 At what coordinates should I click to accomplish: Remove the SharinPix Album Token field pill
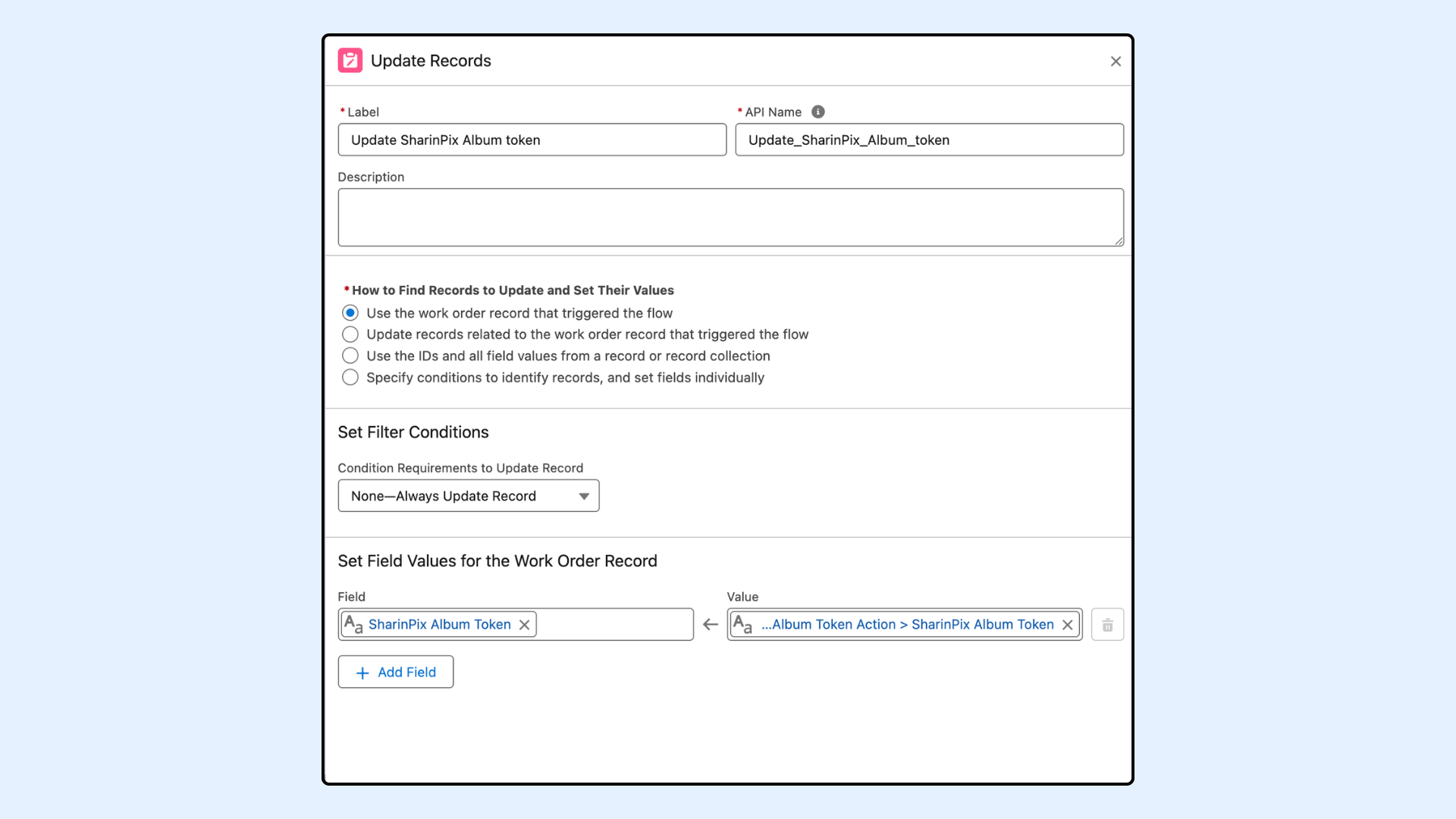pos(524,625)
